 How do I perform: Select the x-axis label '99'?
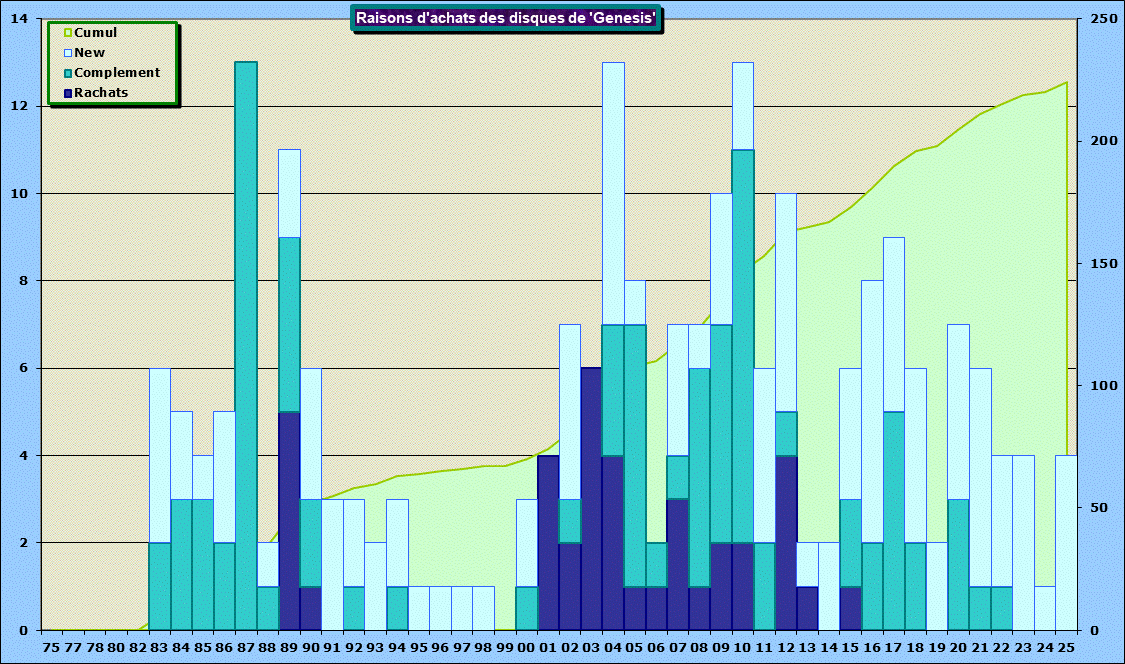(505, 648)
